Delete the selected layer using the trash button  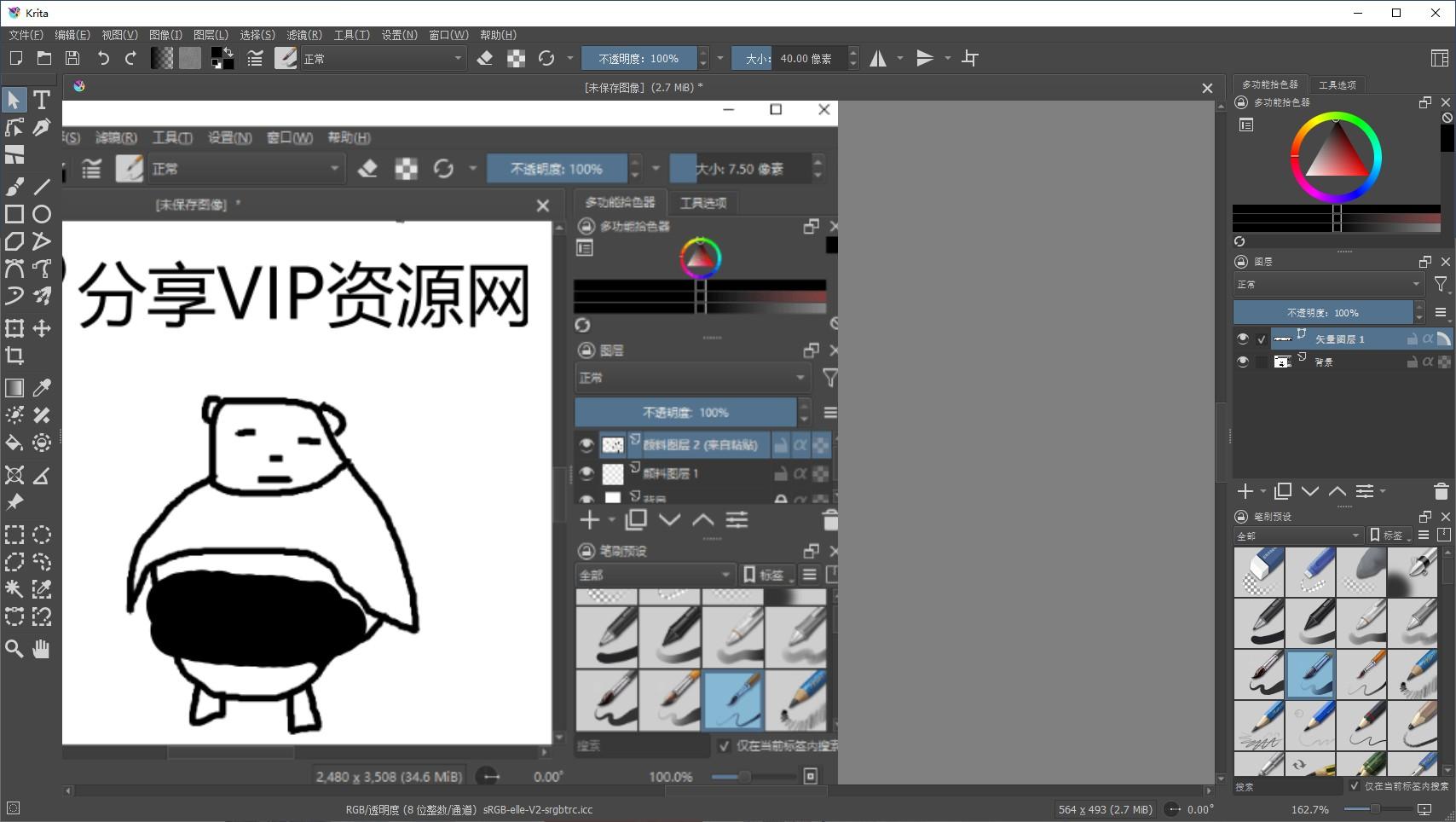[1441, 491]
